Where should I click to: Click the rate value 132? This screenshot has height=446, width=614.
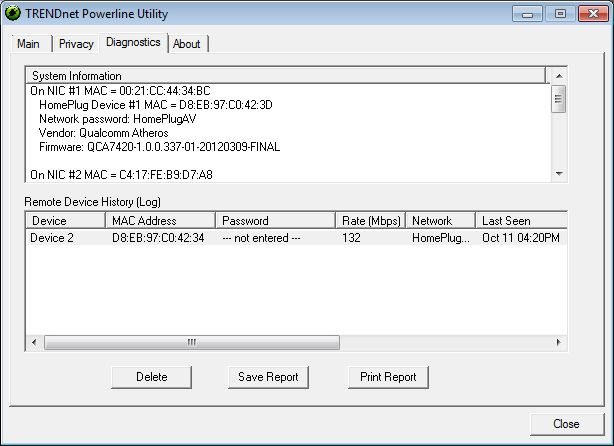(x=351, y=238)
